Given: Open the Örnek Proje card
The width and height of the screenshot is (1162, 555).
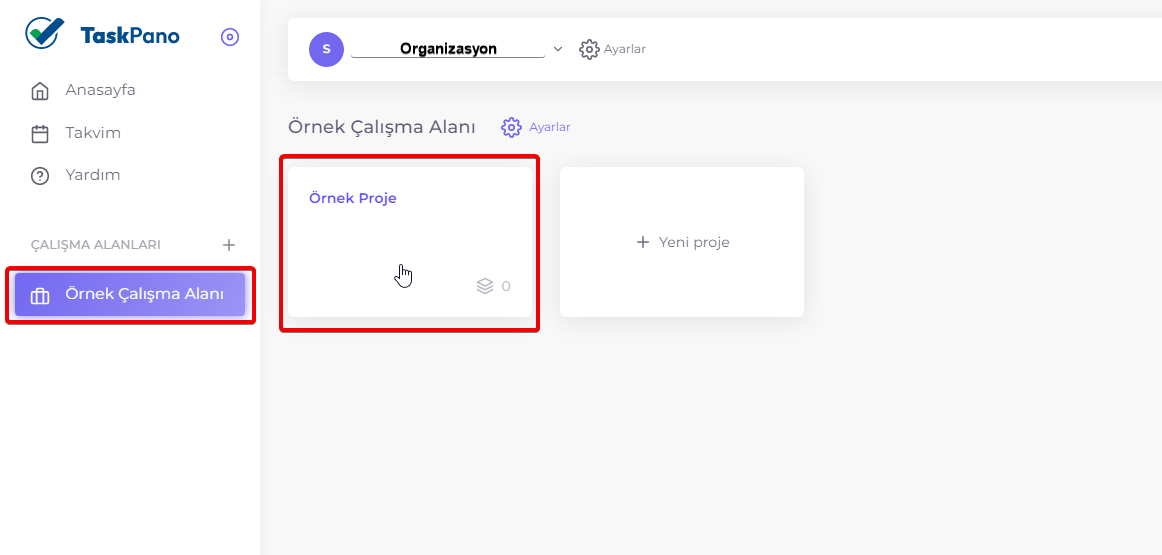Looking at the screenshot, I should click(410, 242).
